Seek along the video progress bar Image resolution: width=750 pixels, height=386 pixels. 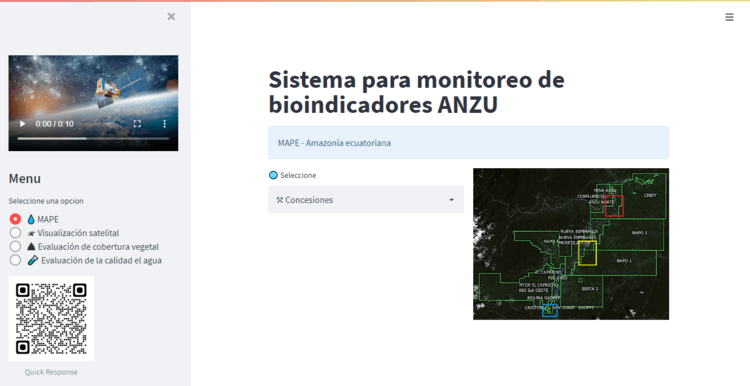(93, 139)
